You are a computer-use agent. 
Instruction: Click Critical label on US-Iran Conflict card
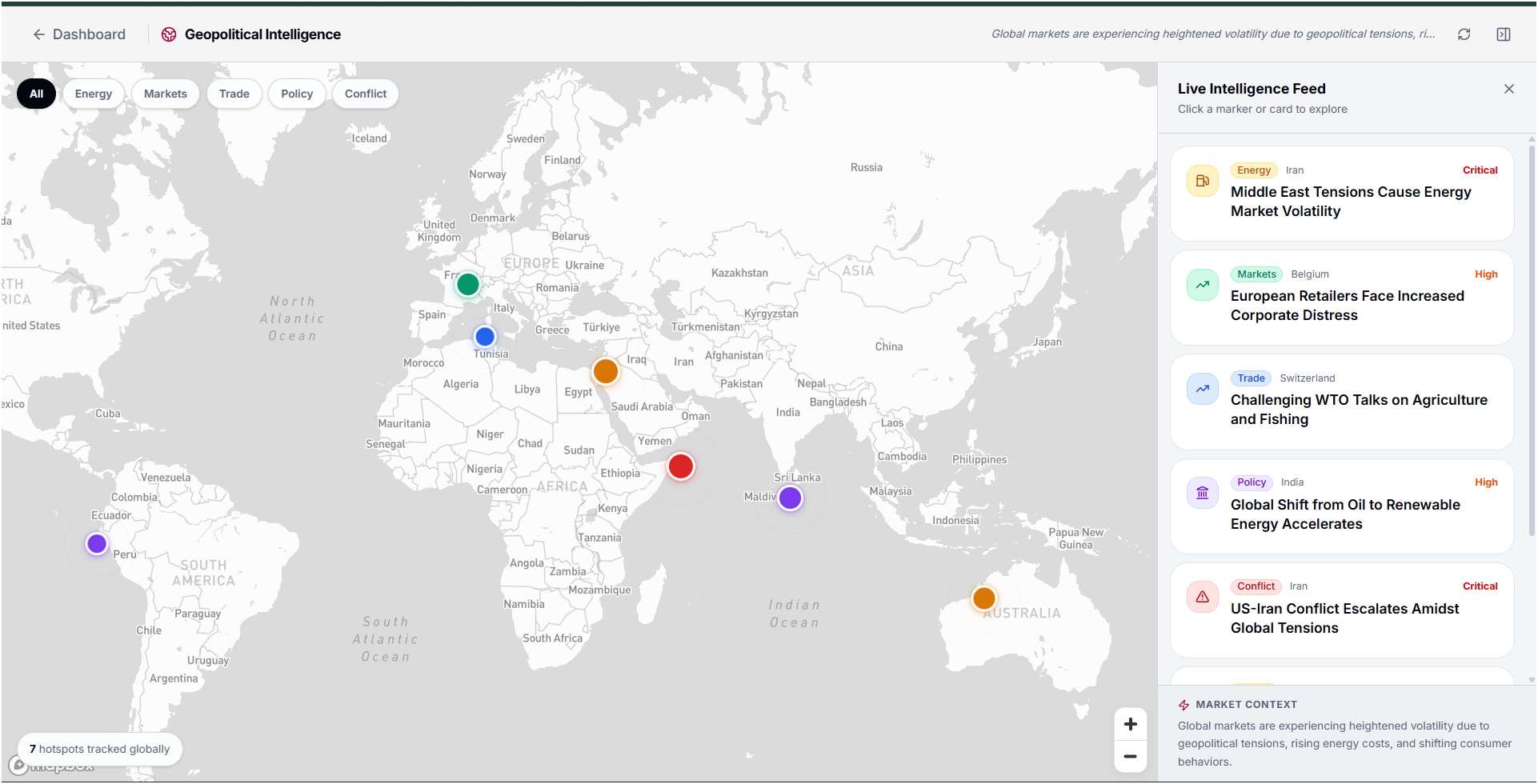coord(1480,586)
